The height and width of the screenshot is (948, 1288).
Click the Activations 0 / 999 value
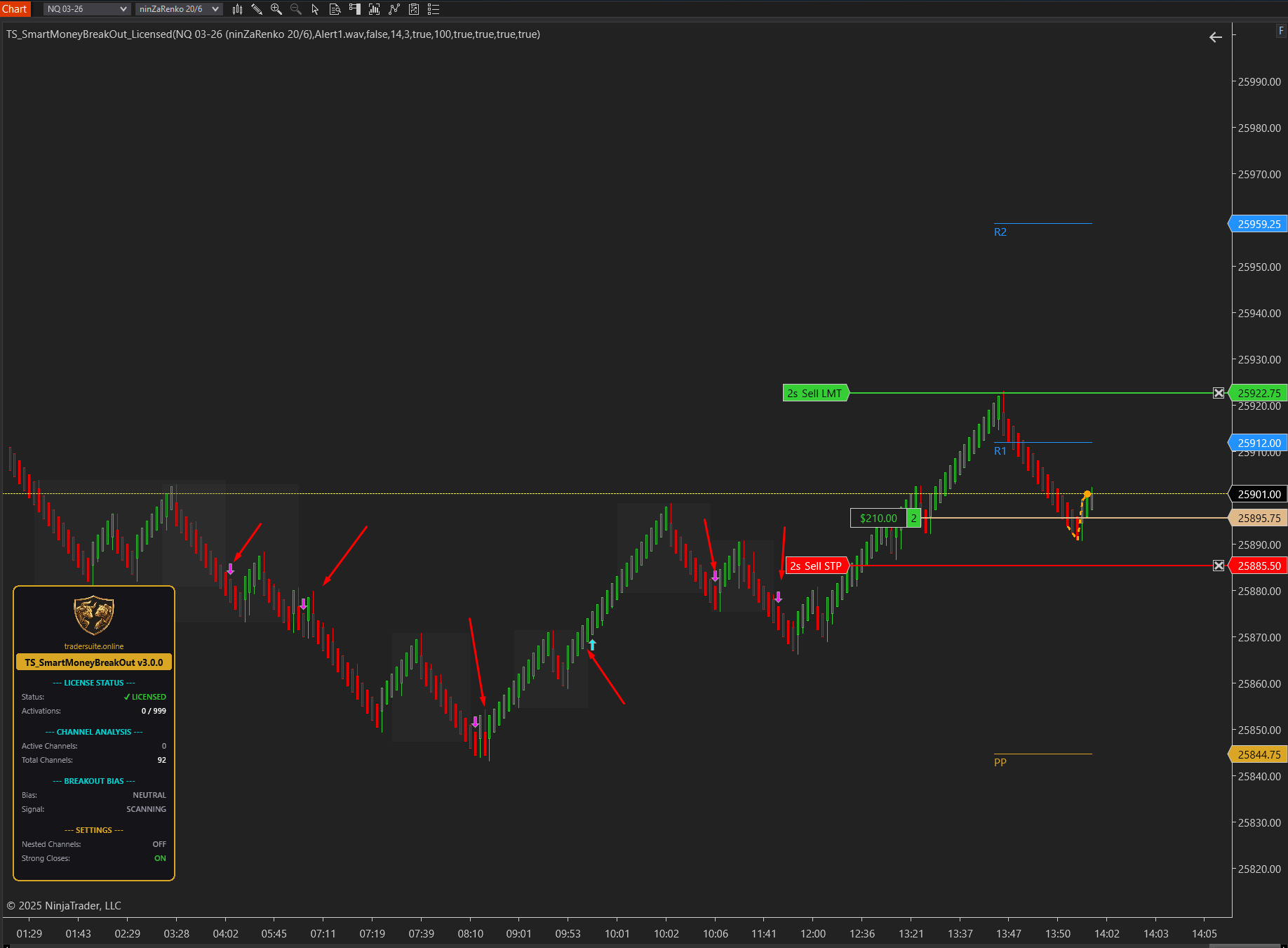pyautogui.click(x=154, y=711)
